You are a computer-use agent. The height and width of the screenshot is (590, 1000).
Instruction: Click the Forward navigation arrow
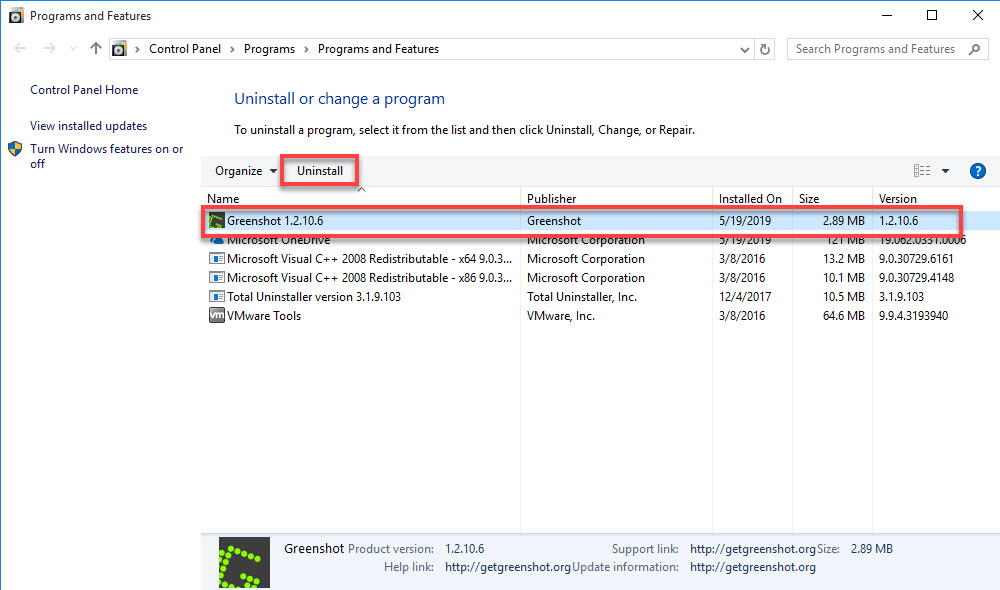tap(49, 48)
